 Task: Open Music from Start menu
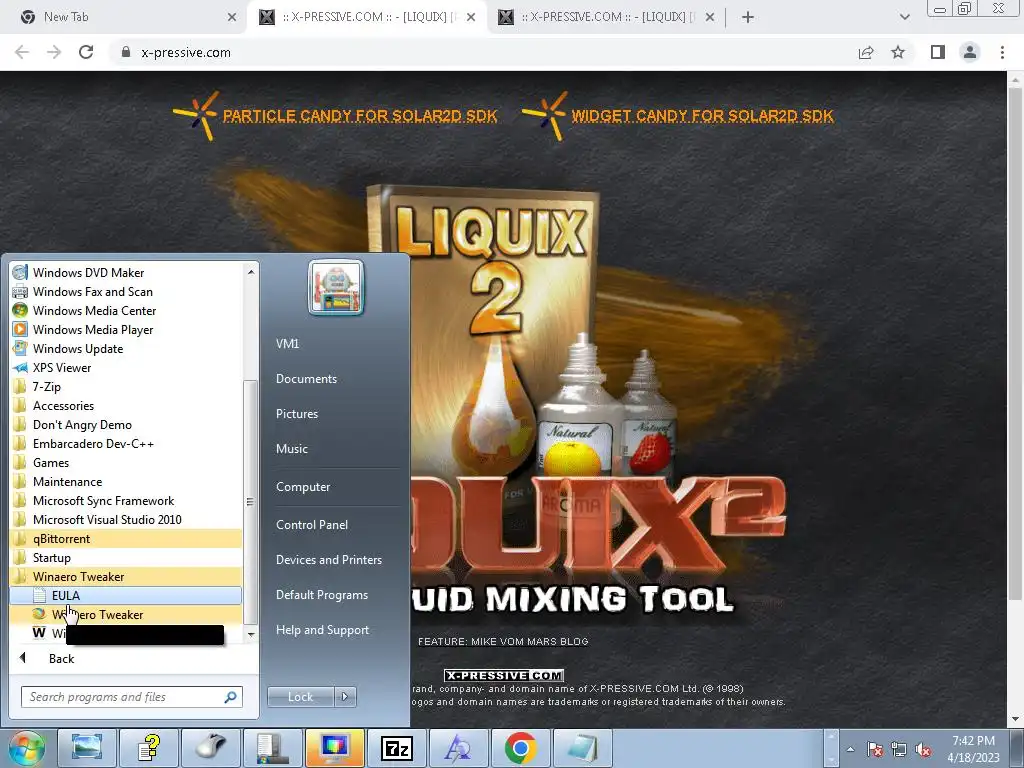point(291,449)
